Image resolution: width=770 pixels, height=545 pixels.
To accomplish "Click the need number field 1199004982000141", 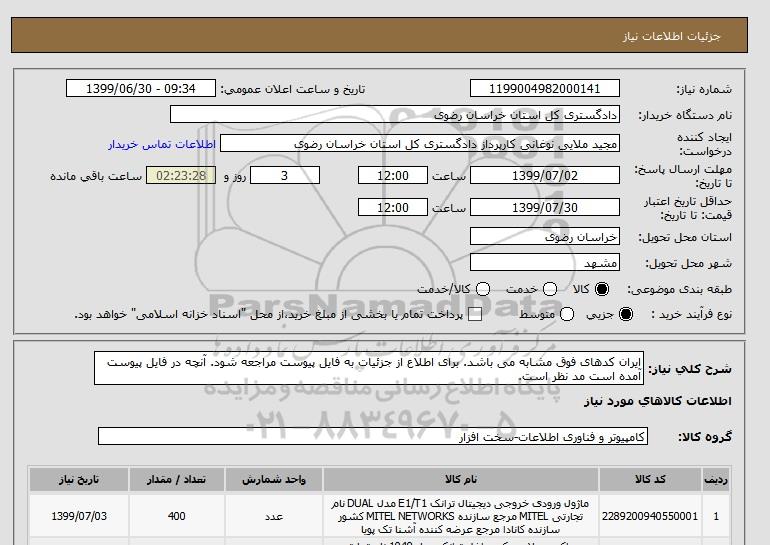I will pos(545,88).
